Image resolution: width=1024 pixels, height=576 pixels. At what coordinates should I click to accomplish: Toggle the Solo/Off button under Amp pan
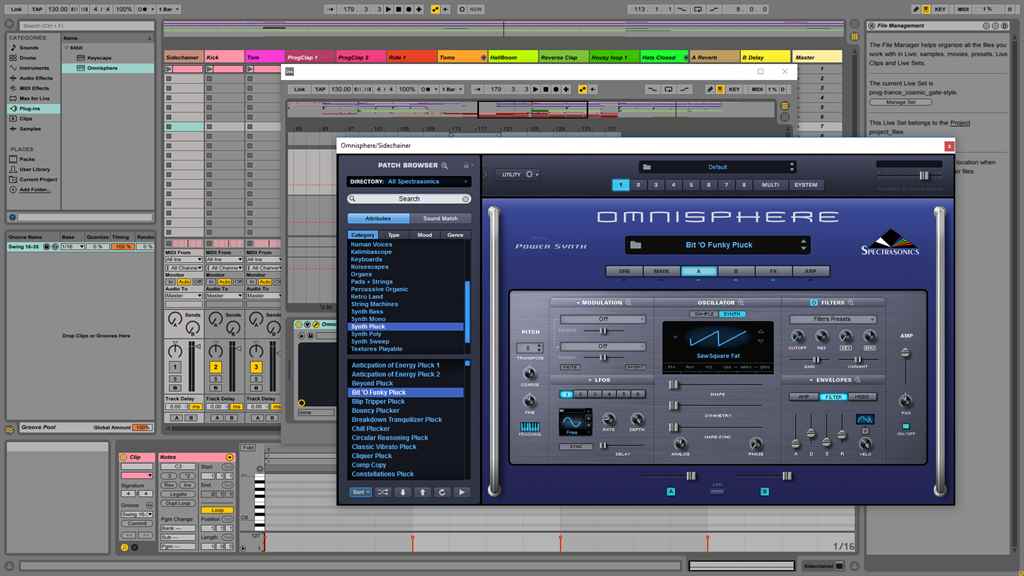point(905,426)
